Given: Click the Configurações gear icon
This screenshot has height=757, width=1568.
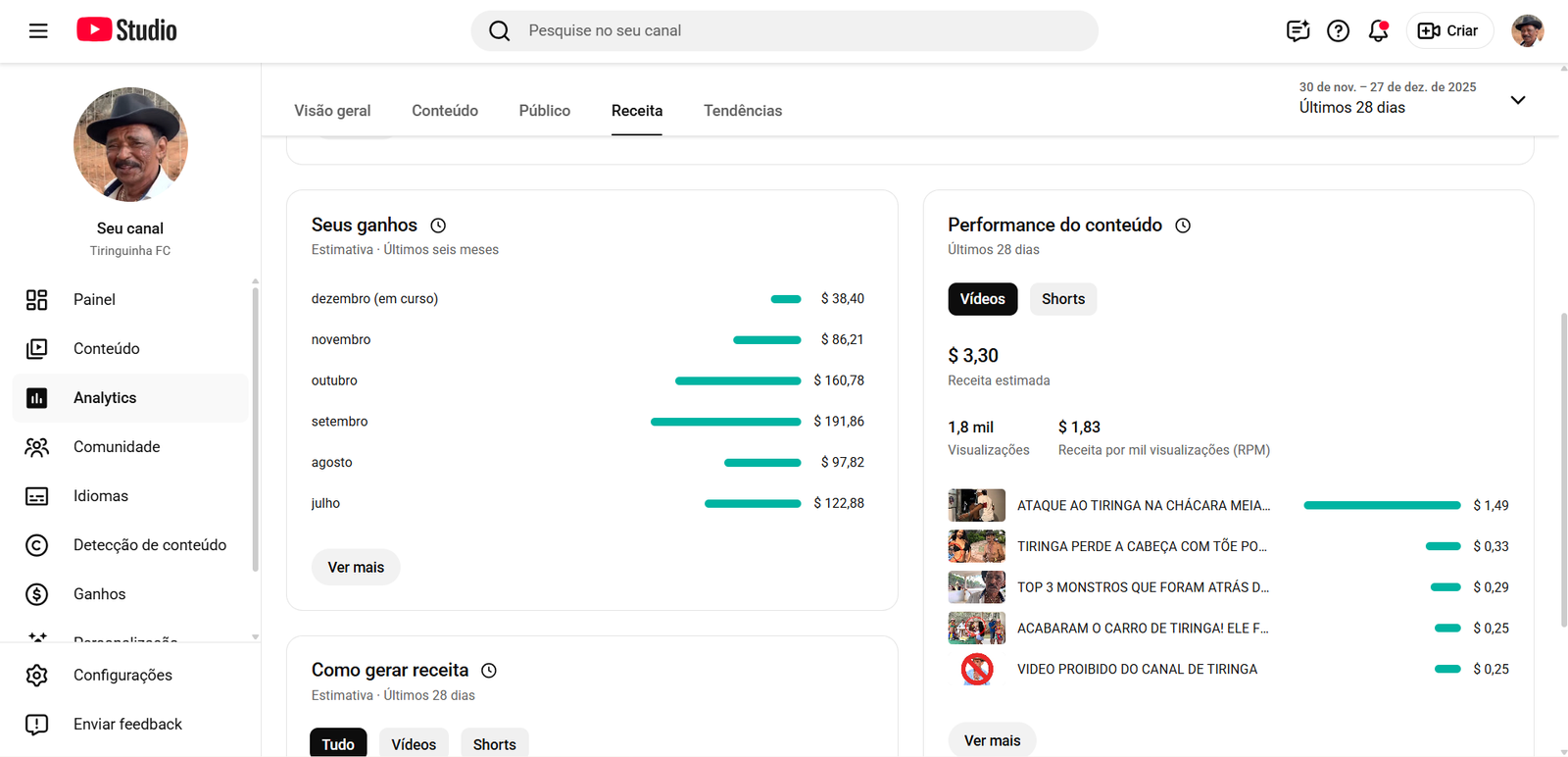Looking at the screenshot, I should pos(36,676).
